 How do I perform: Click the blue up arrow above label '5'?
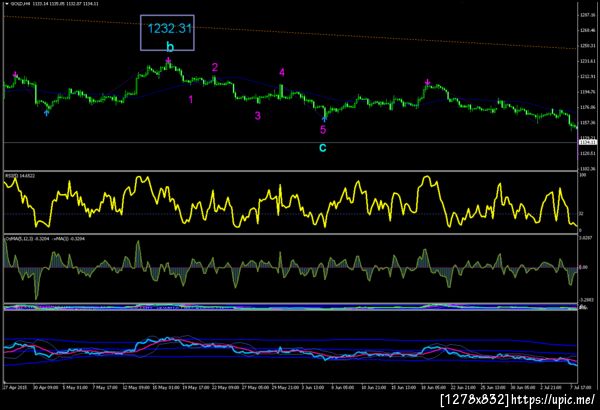tap(324, 120)
